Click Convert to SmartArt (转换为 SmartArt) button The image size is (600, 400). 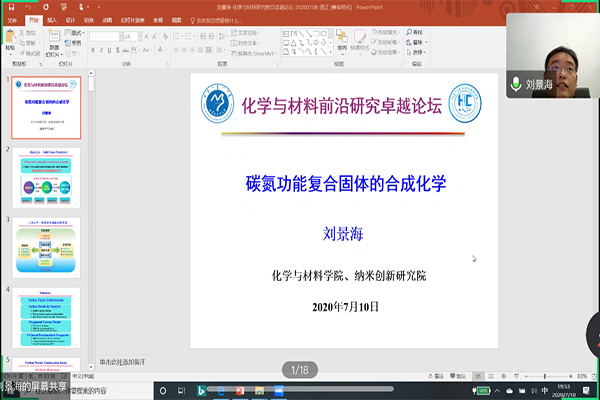coord(253,50)
